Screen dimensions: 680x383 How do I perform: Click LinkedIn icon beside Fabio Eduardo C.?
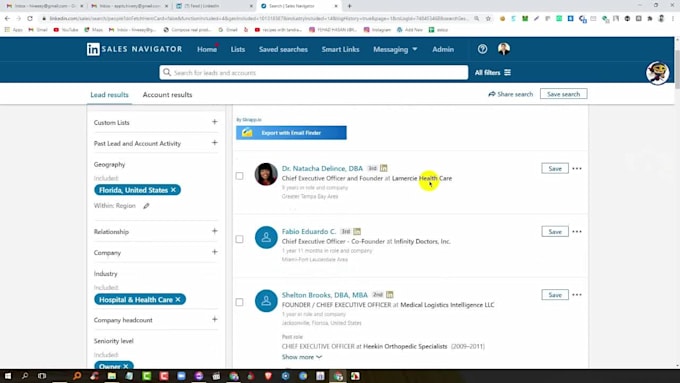(x=357, y=232)
